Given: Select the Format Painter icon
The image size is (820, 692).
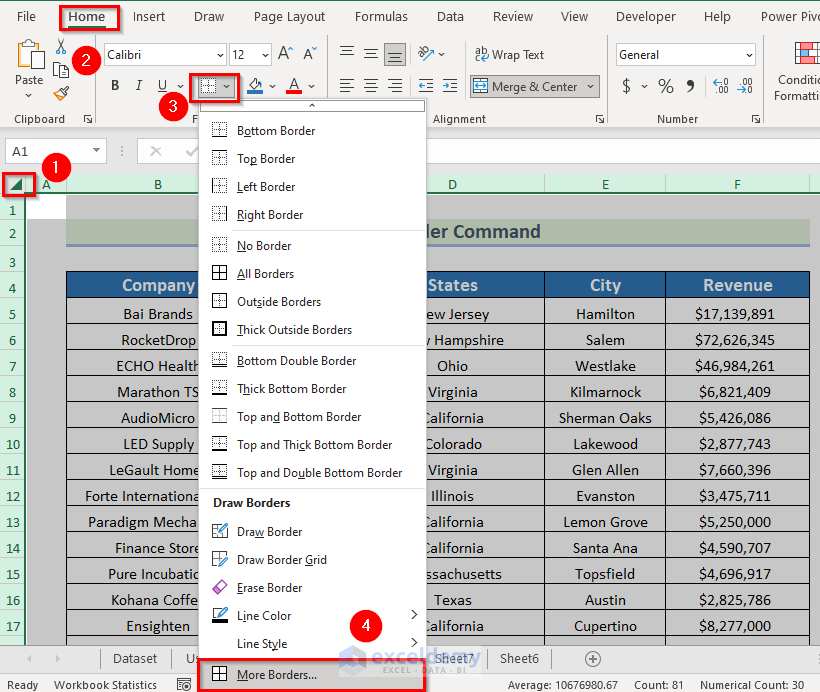Looking at the screenshot, I should (x=60, y=95).
